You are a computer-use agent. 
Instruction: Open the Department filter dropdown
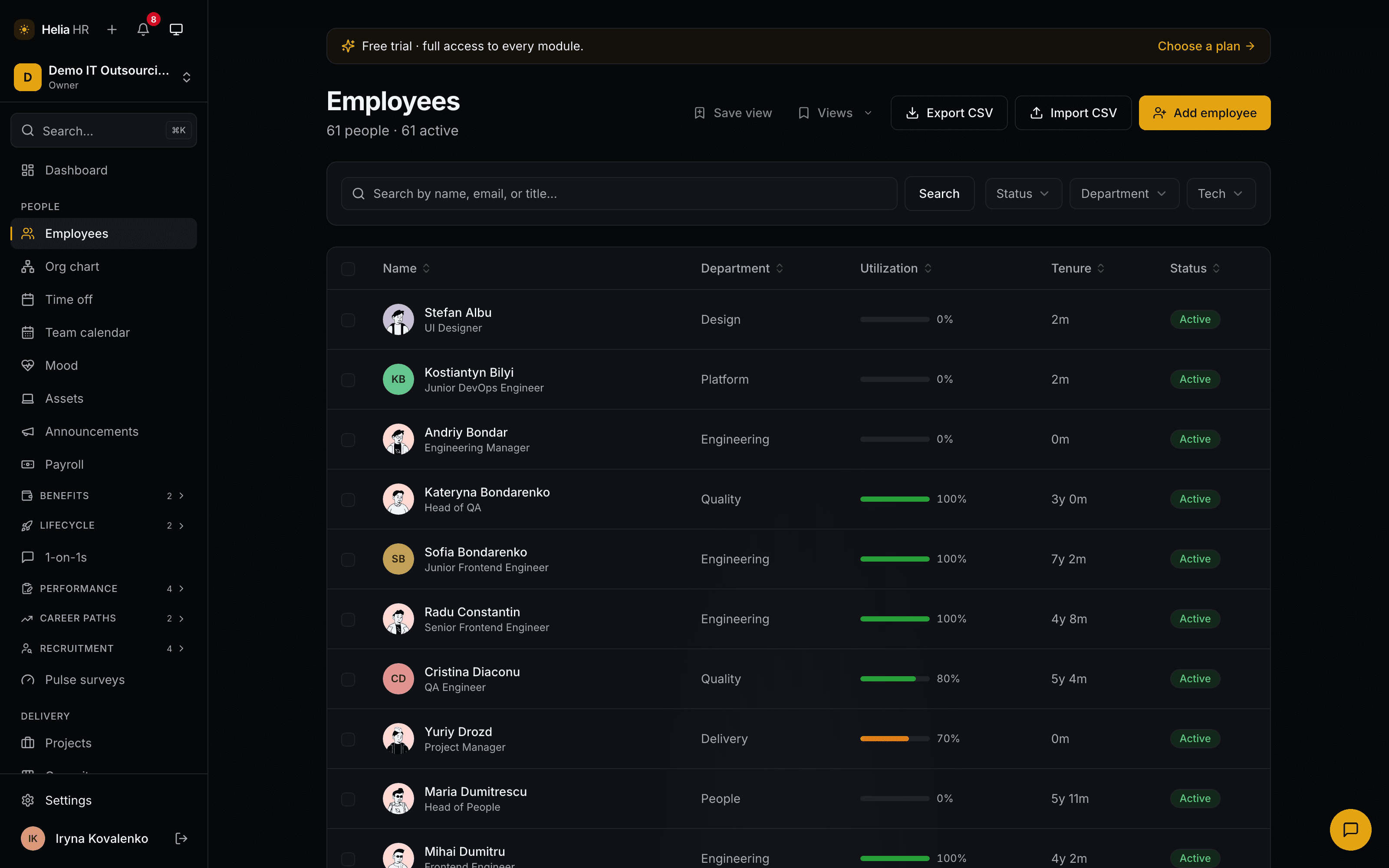click(x=1124, y=194)
